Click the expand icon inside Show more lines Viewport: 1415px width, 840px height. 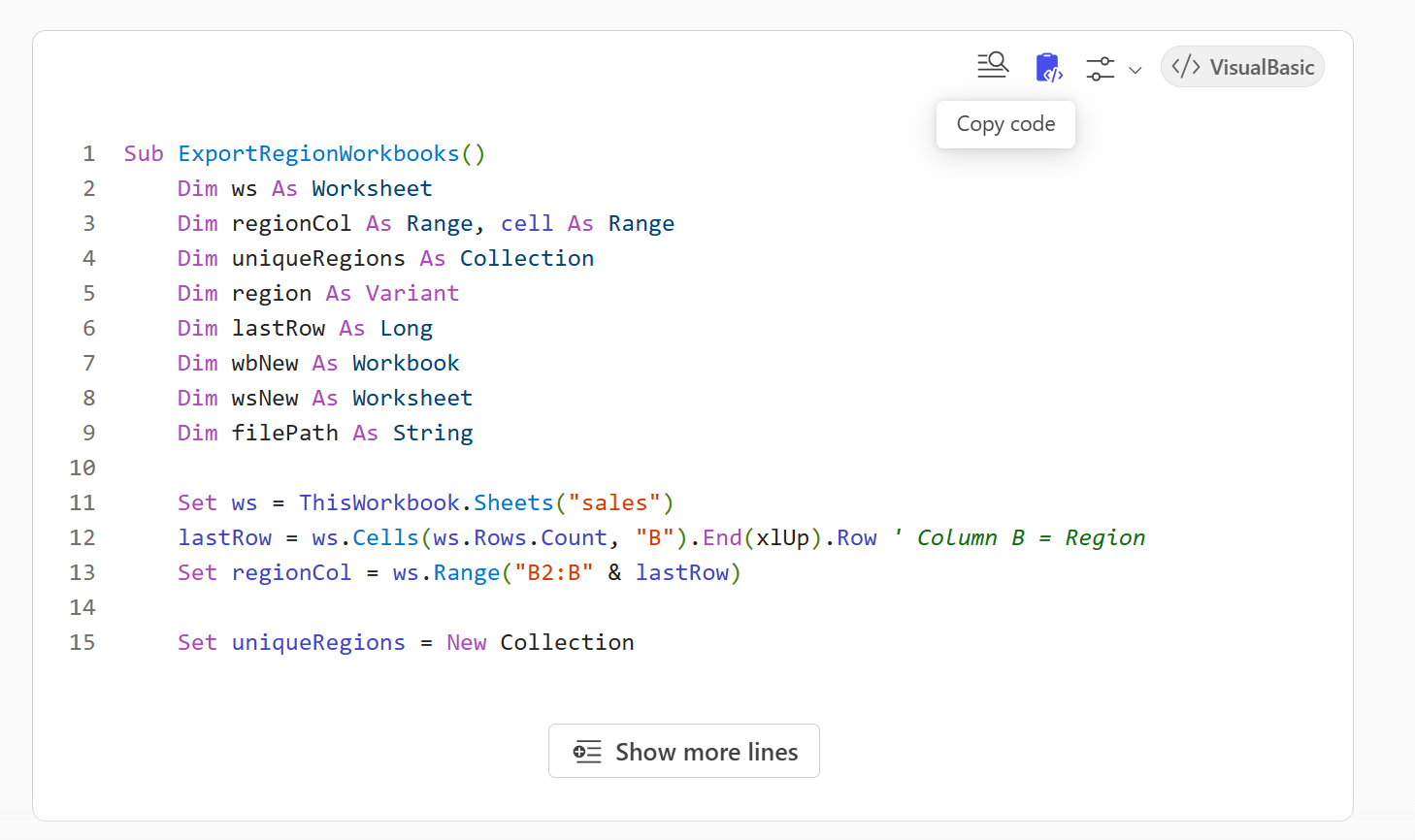coord(587,752)
